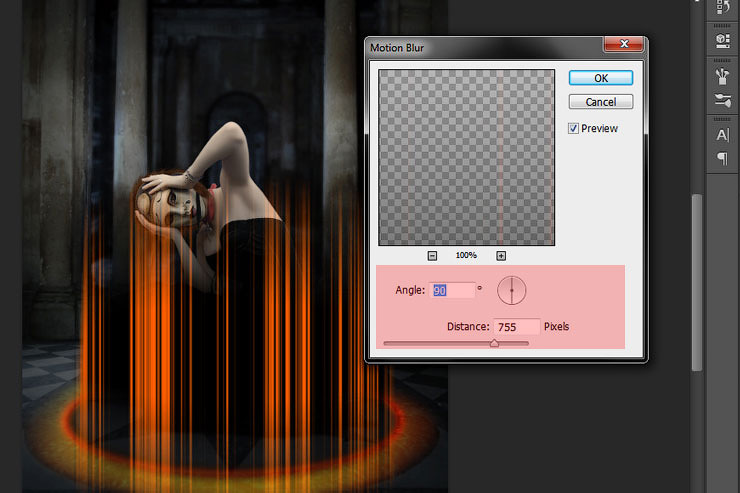Screen dimensions: 740x493
Task: Click the Motion Blur preview thumbnail
Action: point(466,157)
